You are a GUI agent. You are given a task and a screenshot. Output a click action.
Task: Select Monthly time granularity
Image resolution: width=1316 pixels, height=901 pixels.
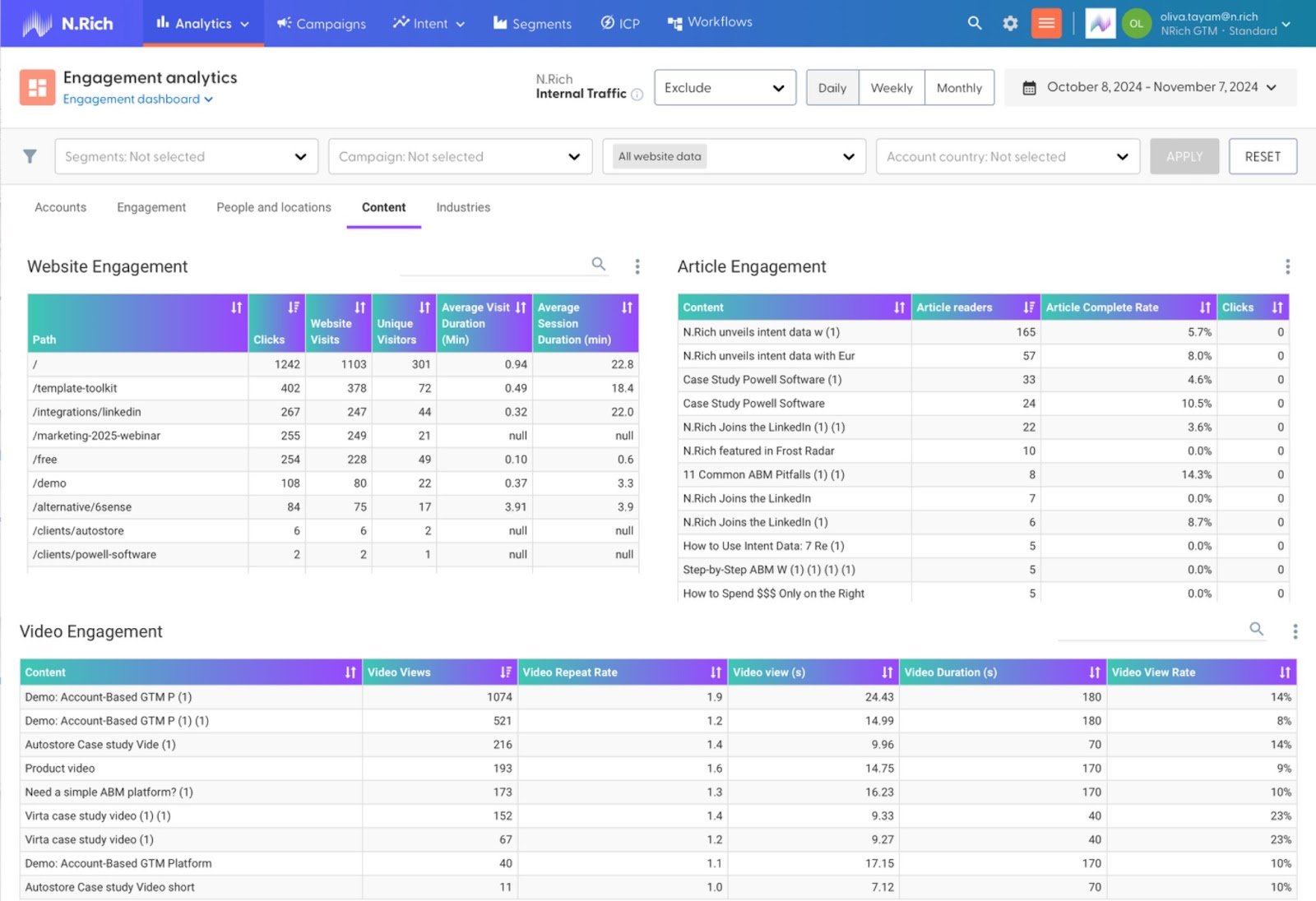[x=959, y=87]
